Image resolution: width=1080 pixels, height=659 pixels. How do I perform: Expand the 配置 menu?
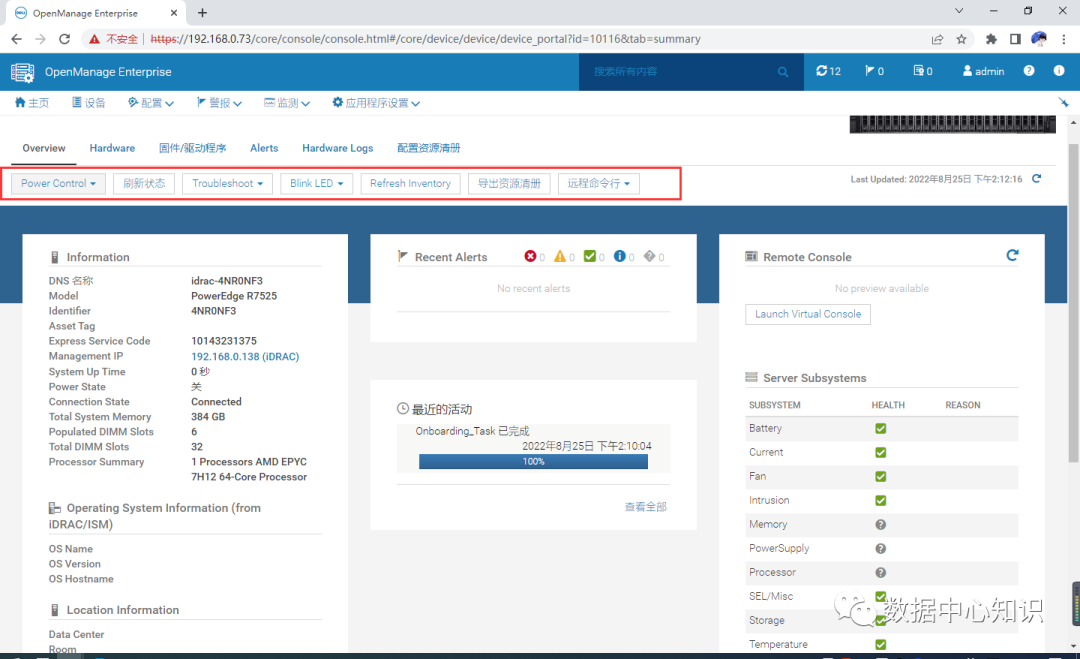(151, 103)
